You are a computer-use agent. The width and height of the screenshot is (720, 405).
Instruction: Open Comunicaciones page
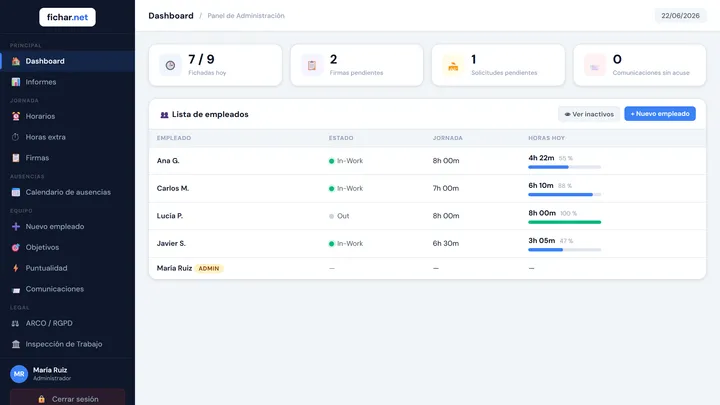(68, 289)
